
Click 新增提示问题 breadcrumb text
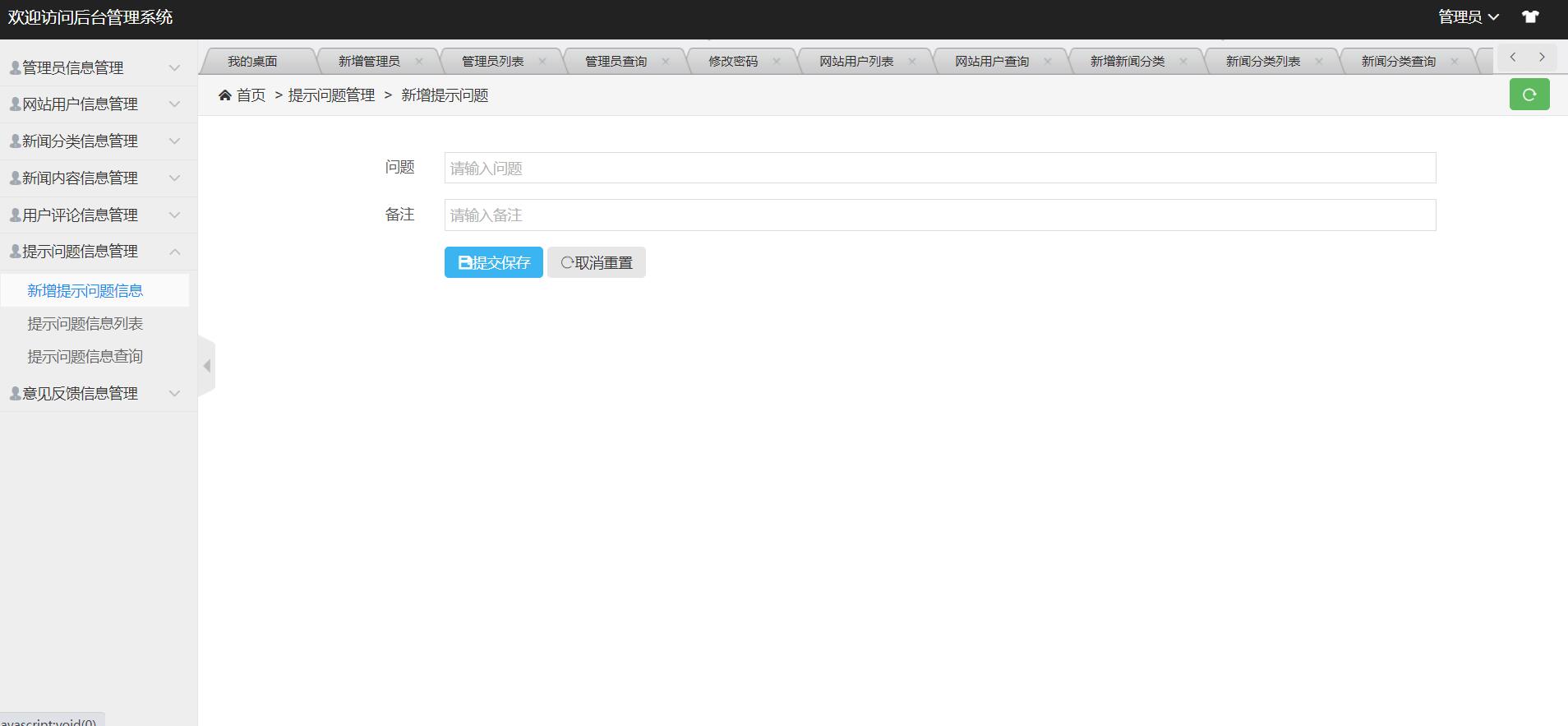point(445,95)
